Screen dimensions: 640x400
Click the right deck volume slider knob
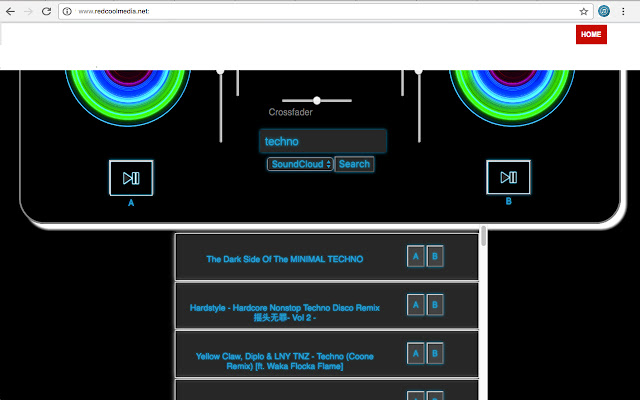pos(419,71)
